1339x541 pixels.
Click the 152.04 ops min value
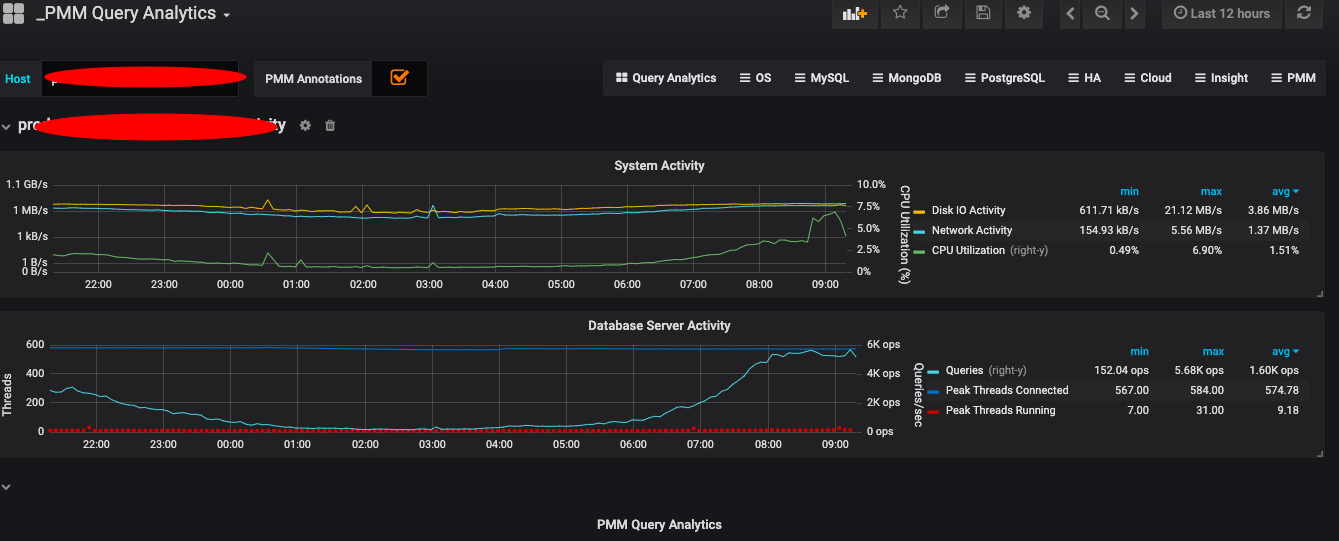click(x=1121, y=370)
